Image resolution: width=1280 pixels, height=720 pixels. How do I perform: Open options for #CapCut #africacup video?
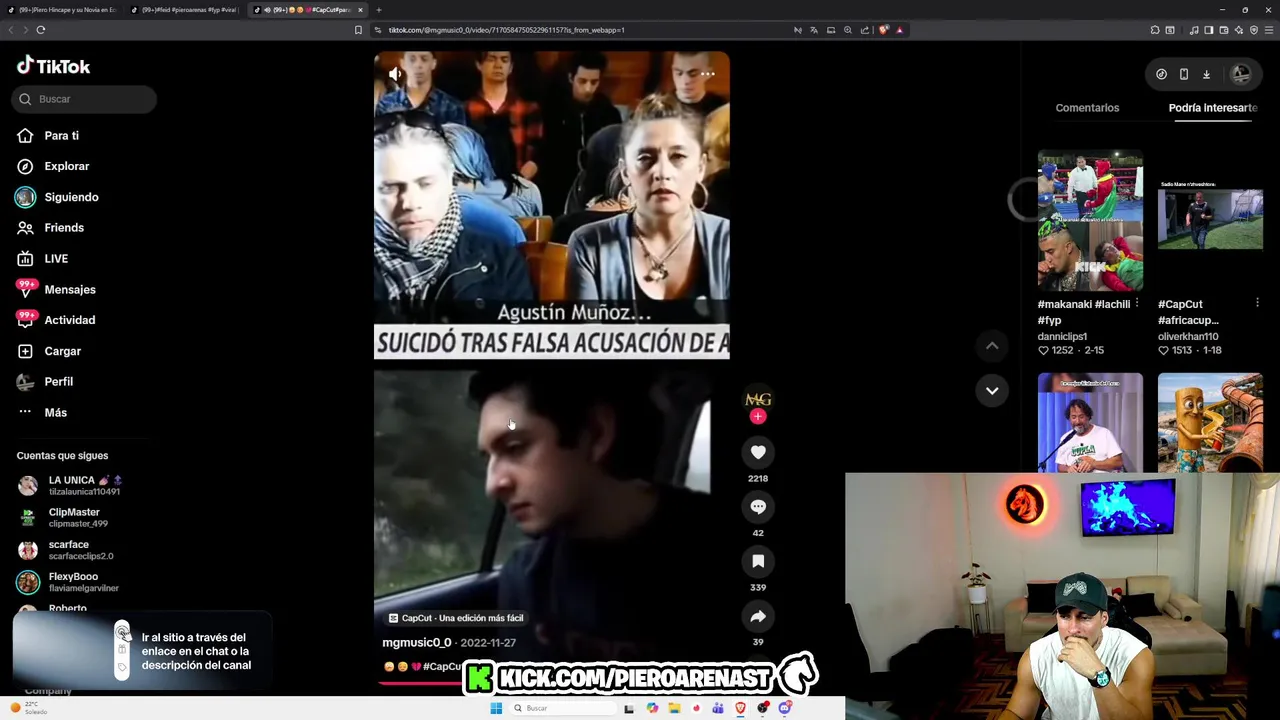click(1257, 303)
